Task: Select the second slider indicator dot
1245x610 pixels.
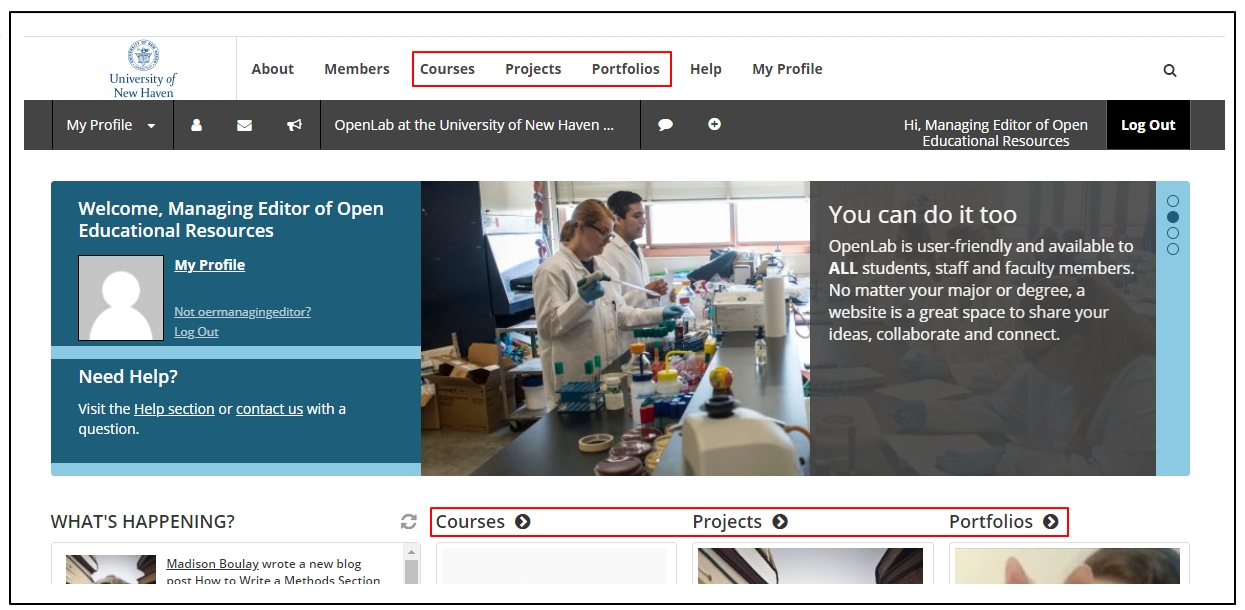Action: click(x=1173, y=217)
